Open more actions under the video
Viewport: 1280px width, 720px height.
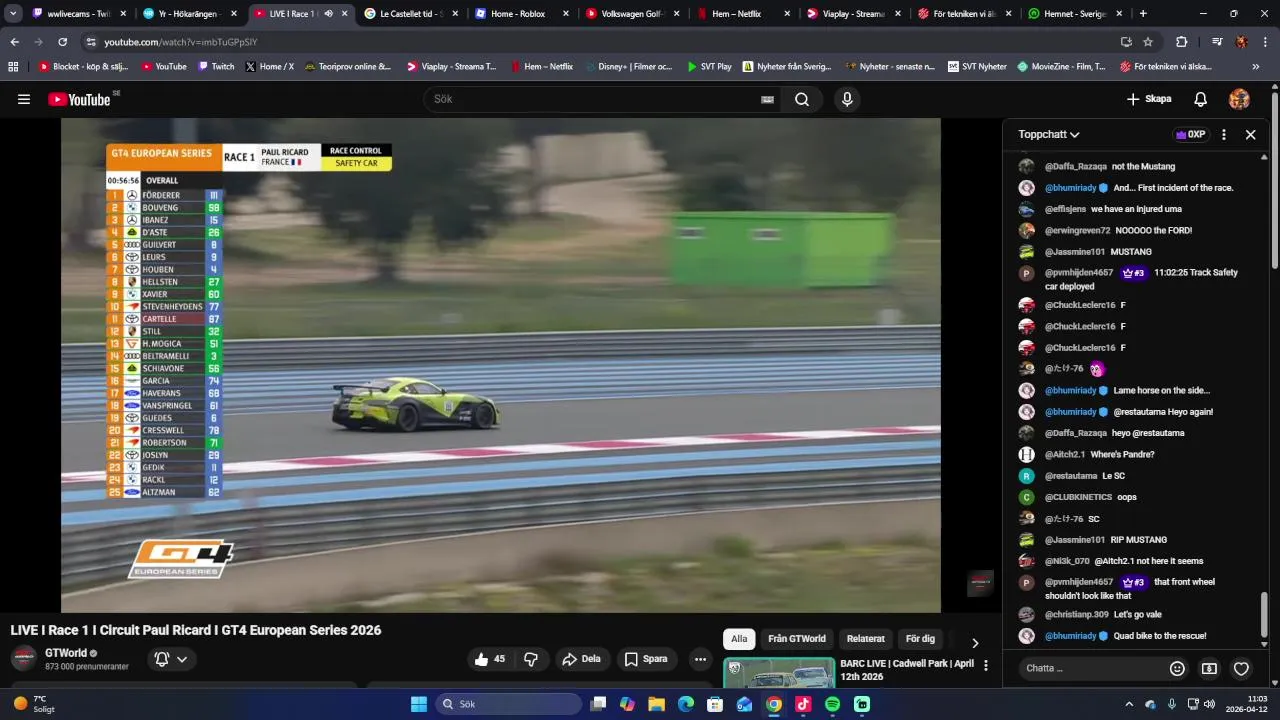click(x=700, y=659)
